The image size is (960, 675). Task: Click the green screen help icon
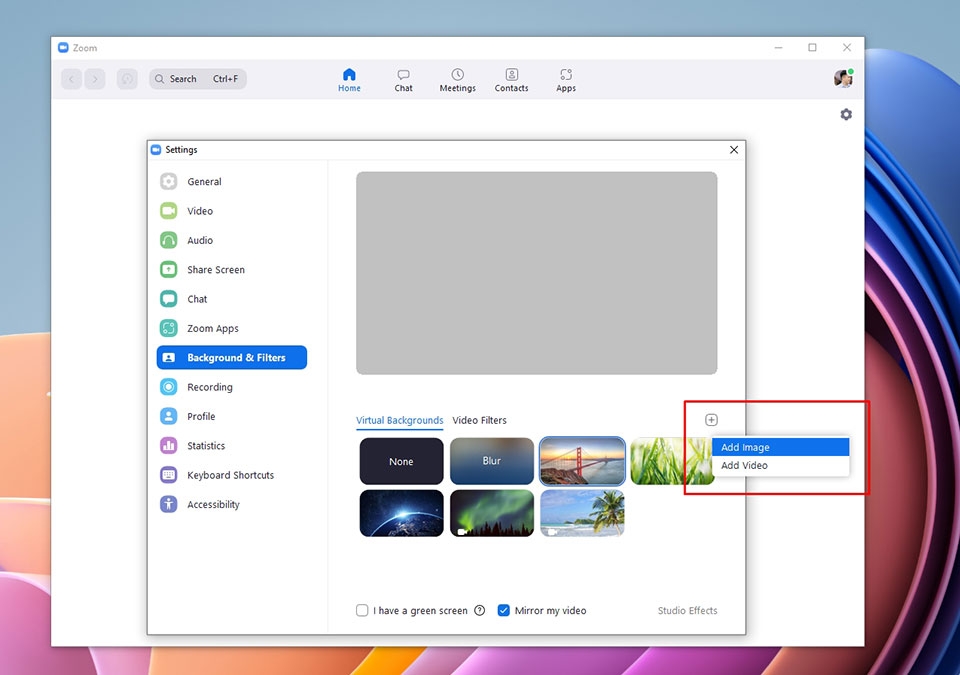(x=480, y=611)
